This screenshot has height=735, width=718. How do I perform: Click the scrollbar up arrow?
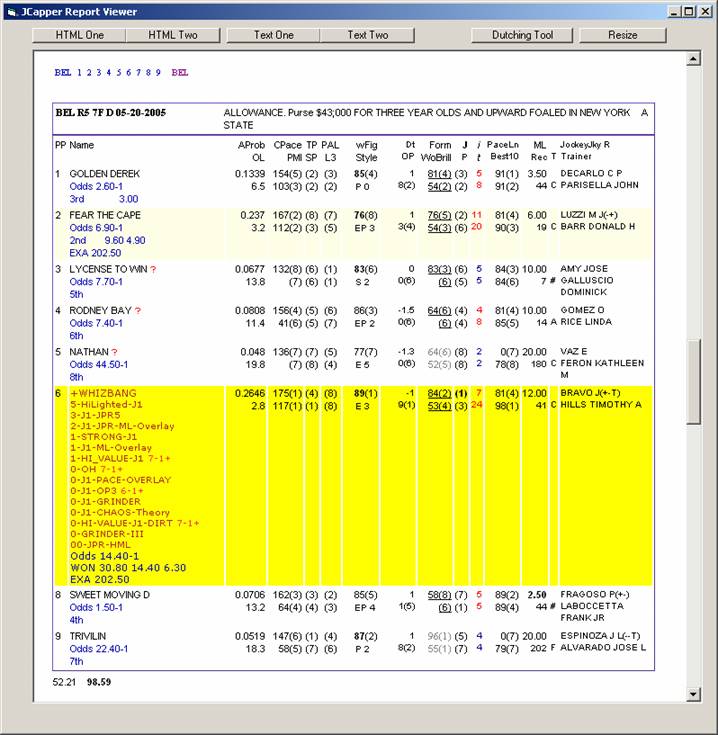point(693,58)
